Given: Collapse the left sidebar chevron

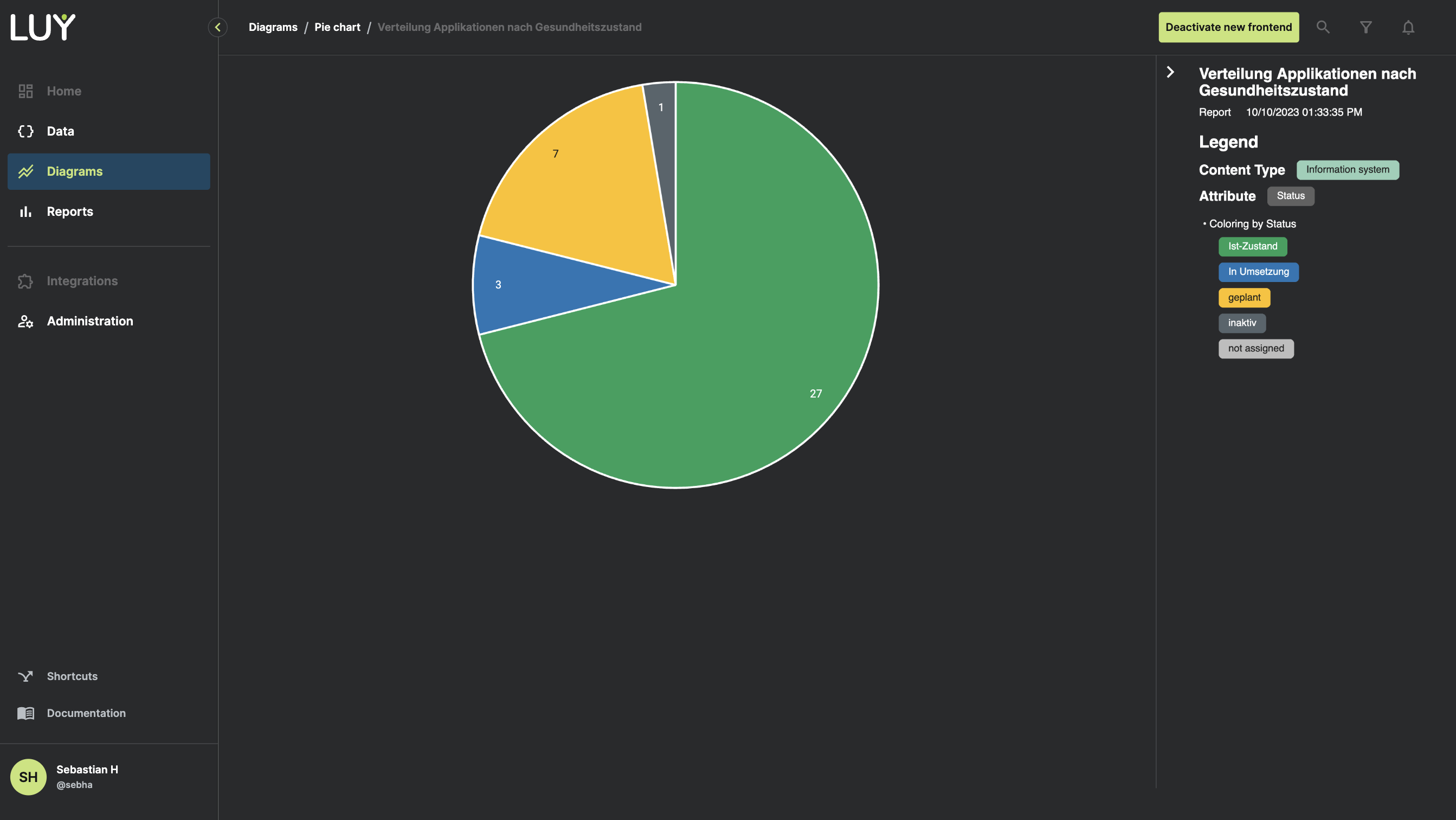Looking at the screenshot, I should [217, 27].
